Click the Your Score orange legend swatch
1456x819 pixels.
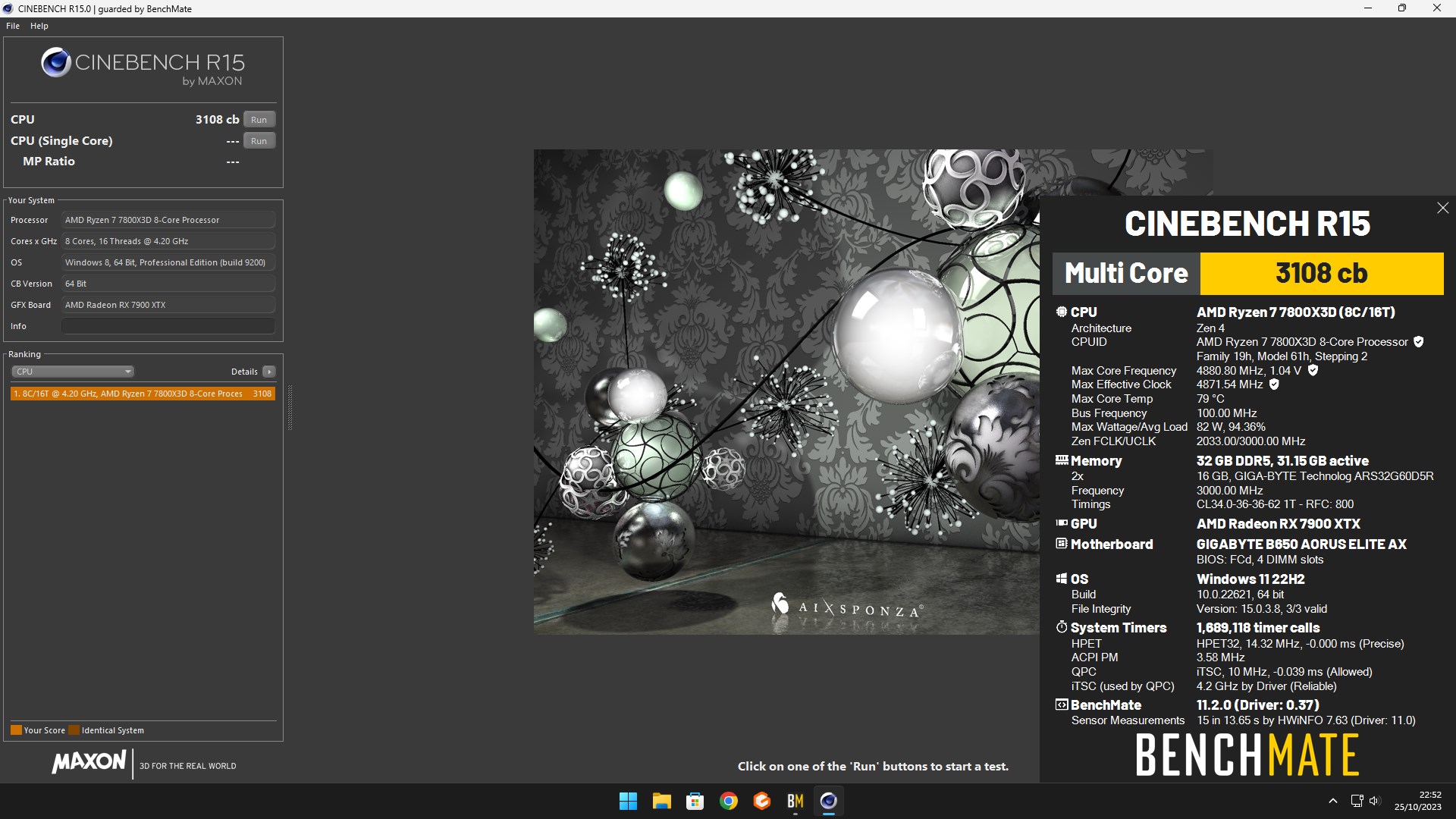pos(16,730)
